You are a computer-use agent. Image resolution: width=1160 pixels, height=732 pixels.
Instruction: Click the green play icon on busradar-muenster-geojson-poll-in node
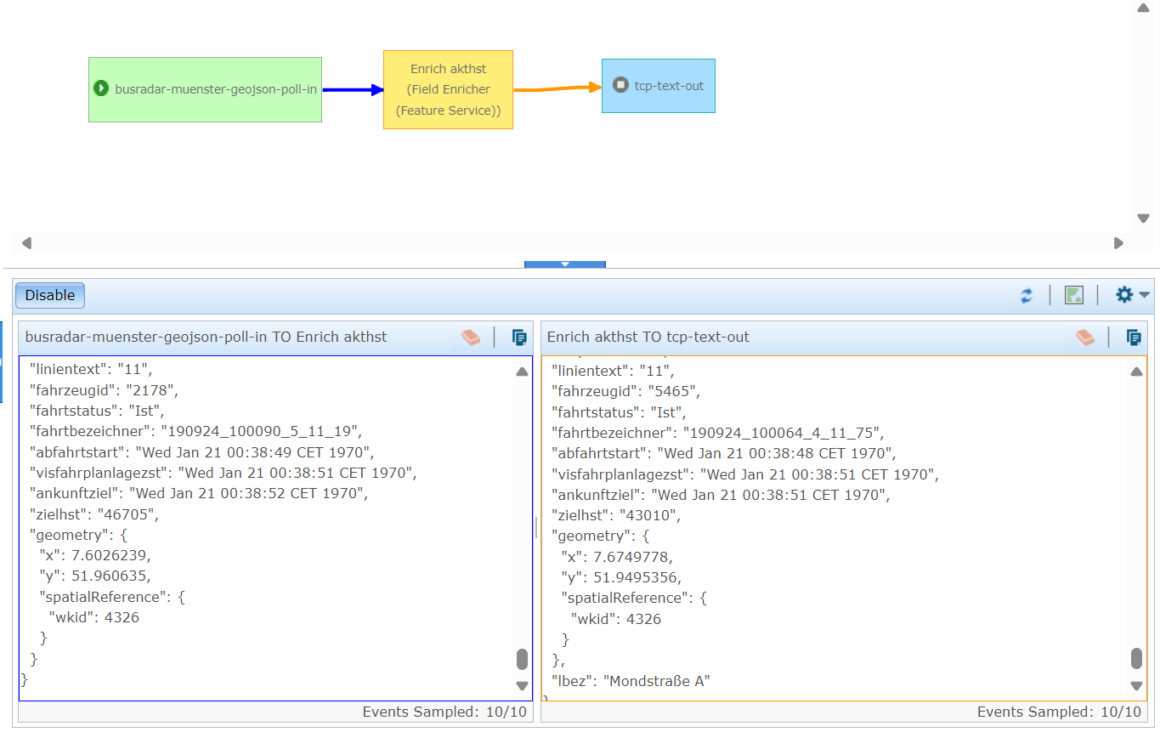click(101, 89)
